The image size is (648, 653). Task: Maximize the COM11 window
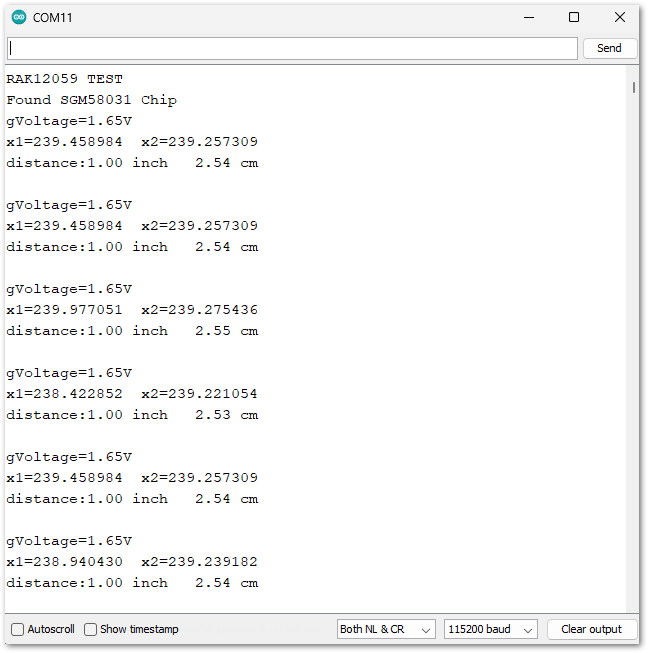[x=574, y=17]
